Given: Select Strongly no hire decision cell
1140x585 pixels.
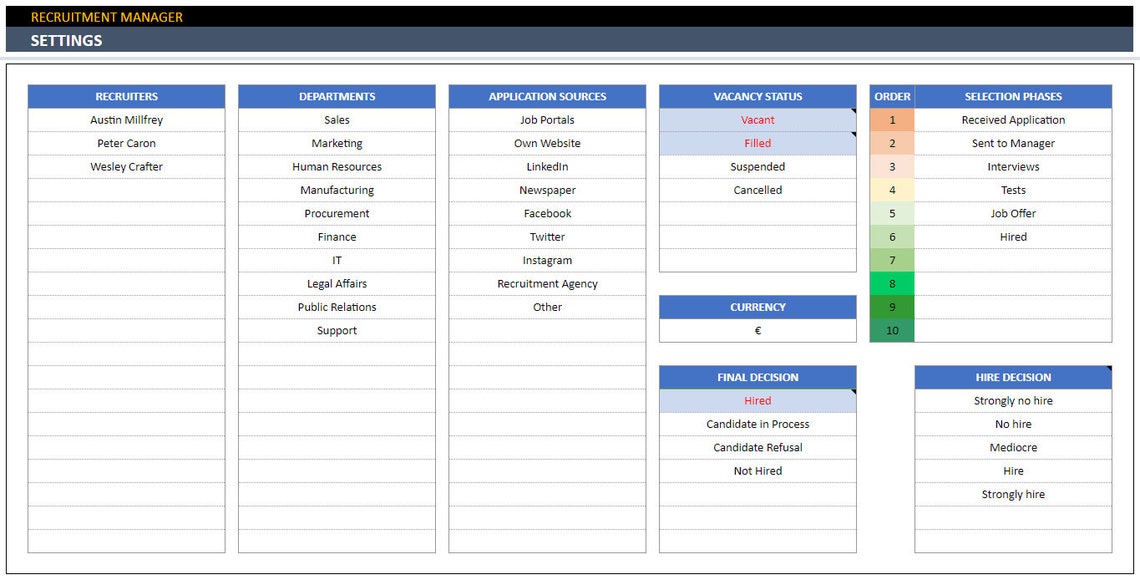Looking at the screenshot, I should pyautogui.click(x=1013, y=400).
